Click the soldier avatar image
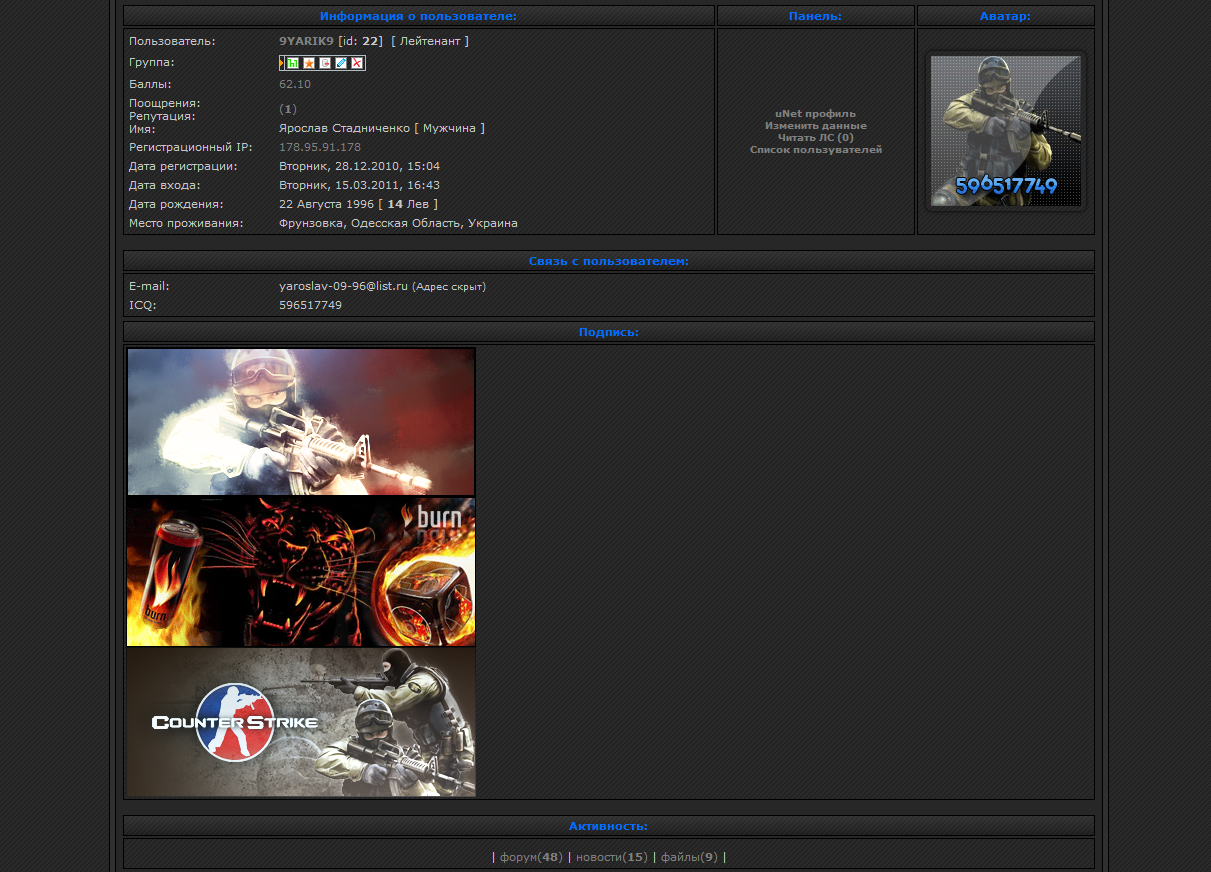 pos(1005,131)
